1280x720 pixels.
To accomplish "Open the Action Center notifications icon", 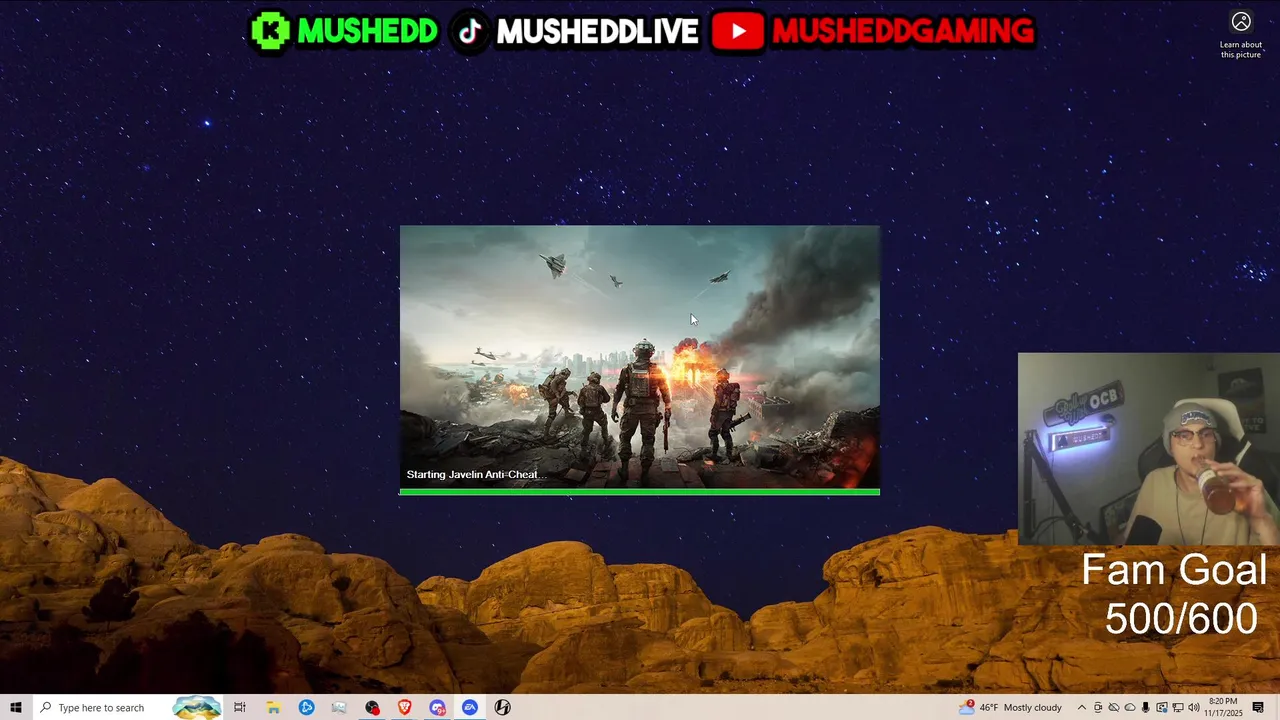I will pyautogui.click(x=1258, y=707).
